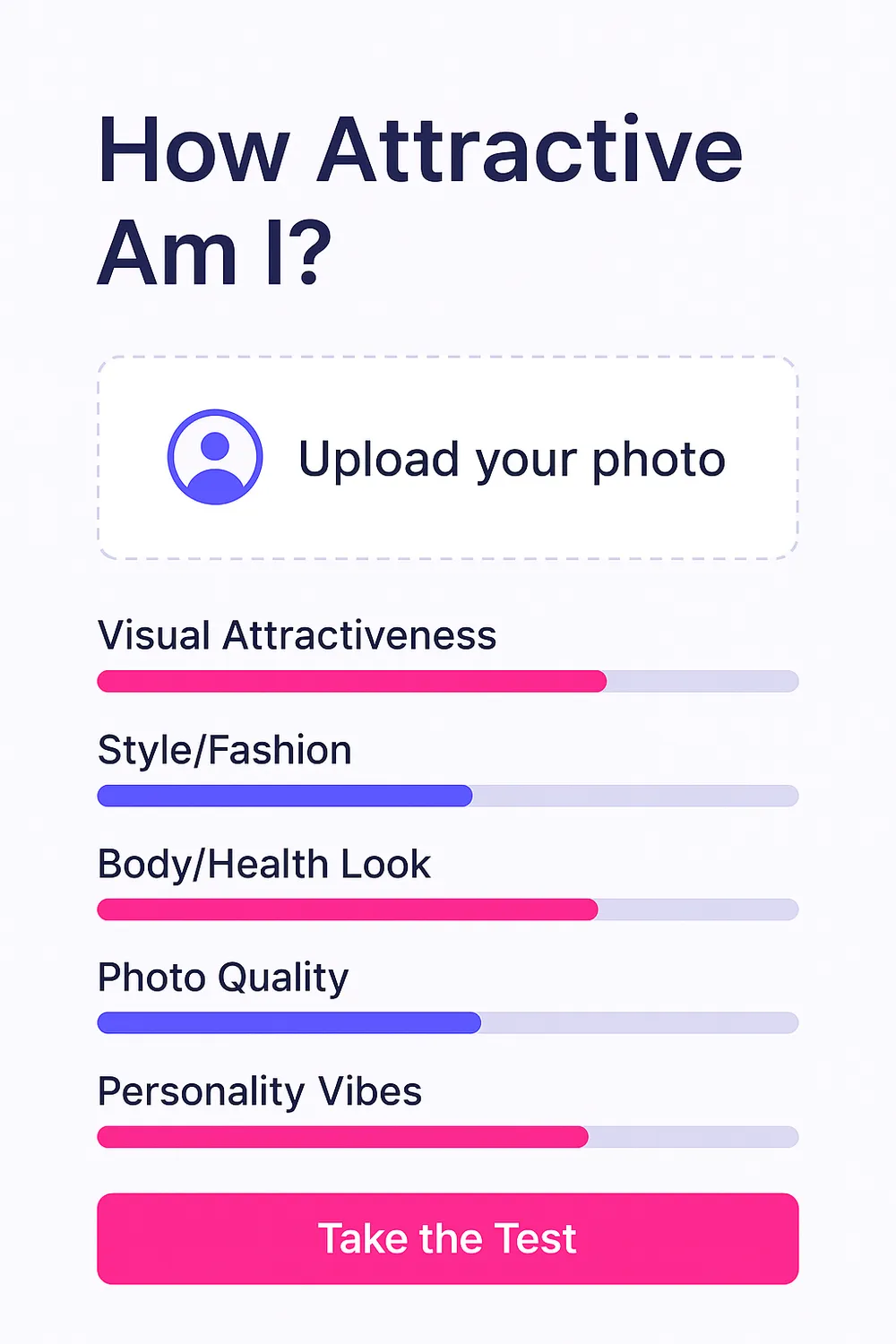Select the Visual Attractiveness label
896x1344 pixels.
click(x=297, y=636)
